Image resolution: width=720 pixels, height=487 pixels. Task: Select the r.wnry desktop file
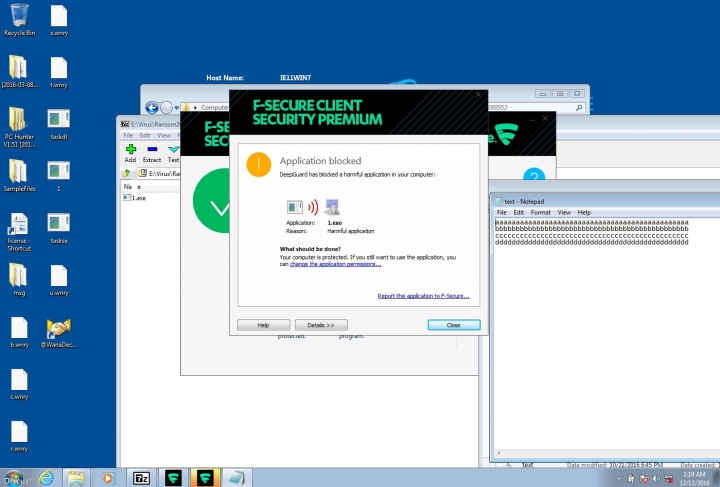click(19, 436)
